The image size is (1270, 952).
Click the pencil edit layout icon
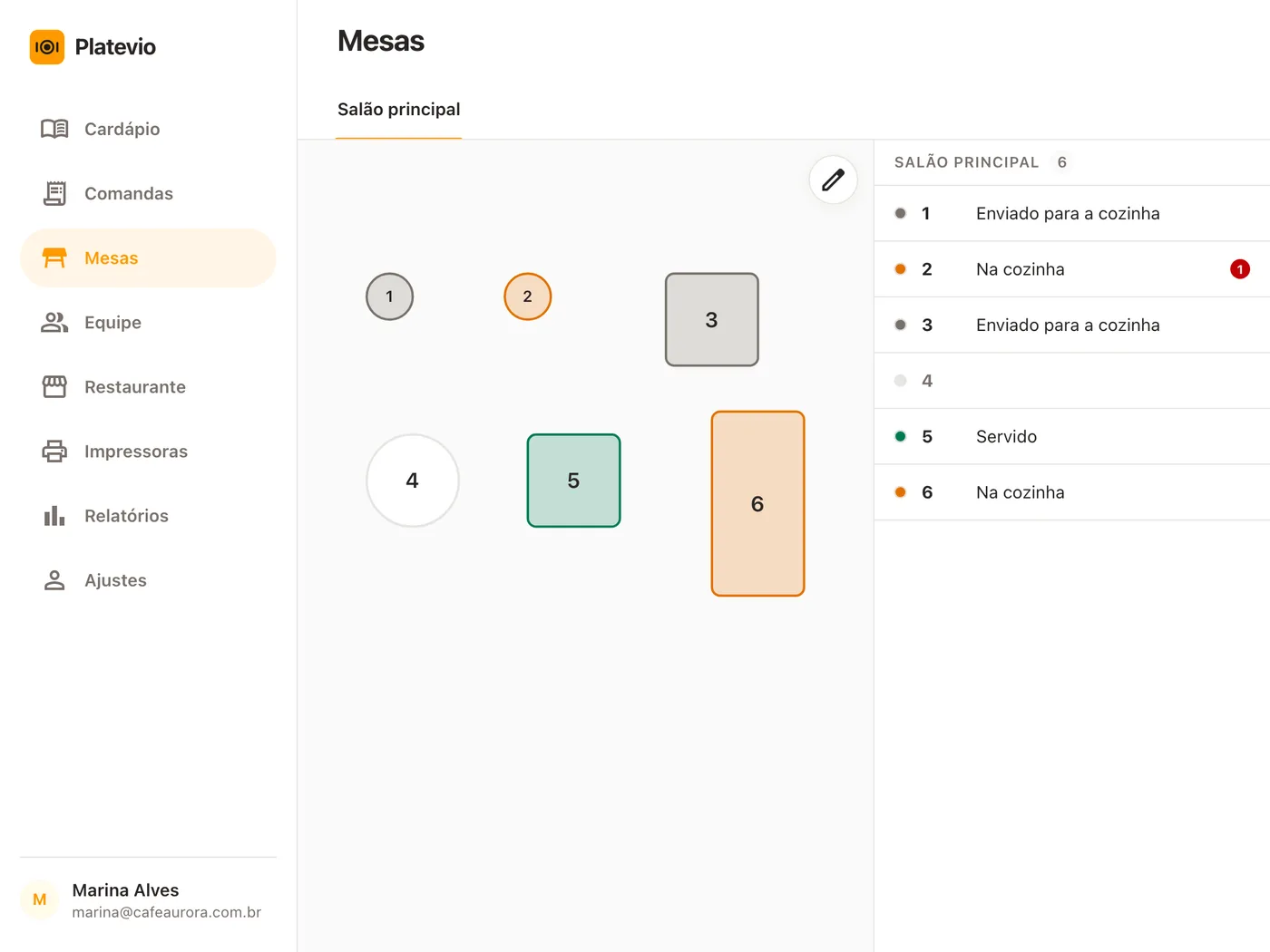[833, 180]
